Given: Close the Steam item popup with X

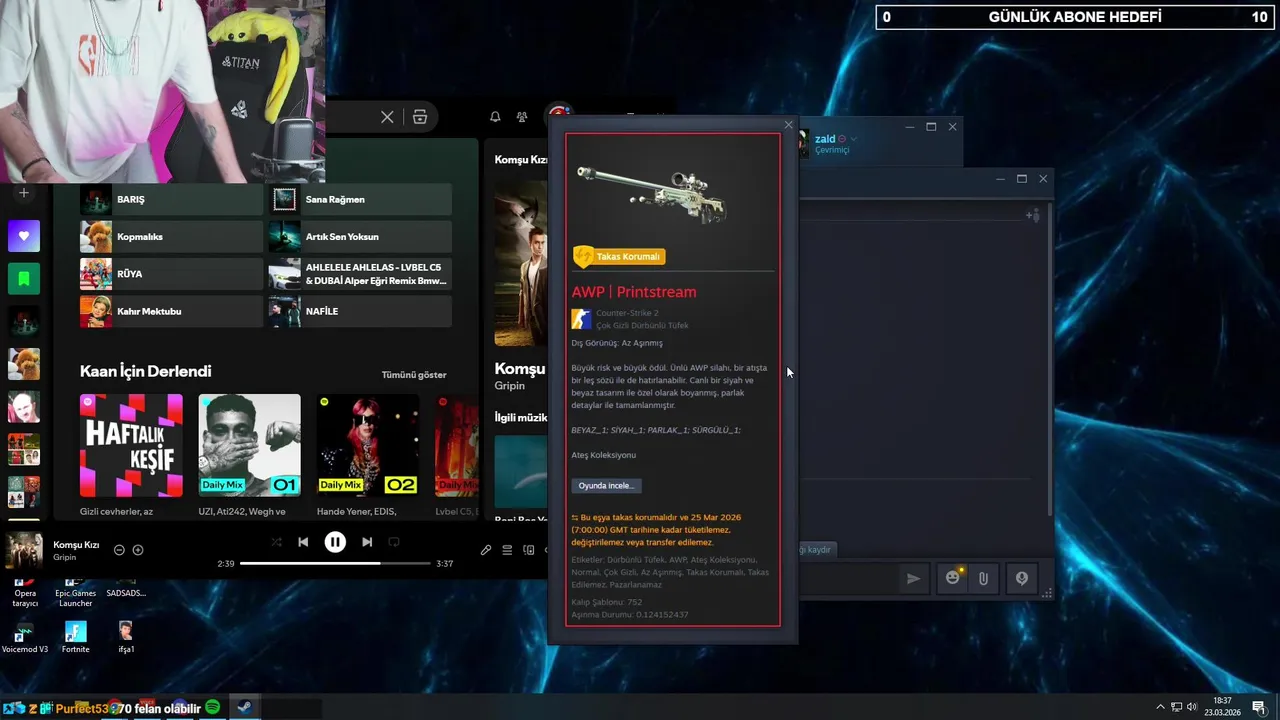Looking at the screenshot, I should click(x=788, y=125).
